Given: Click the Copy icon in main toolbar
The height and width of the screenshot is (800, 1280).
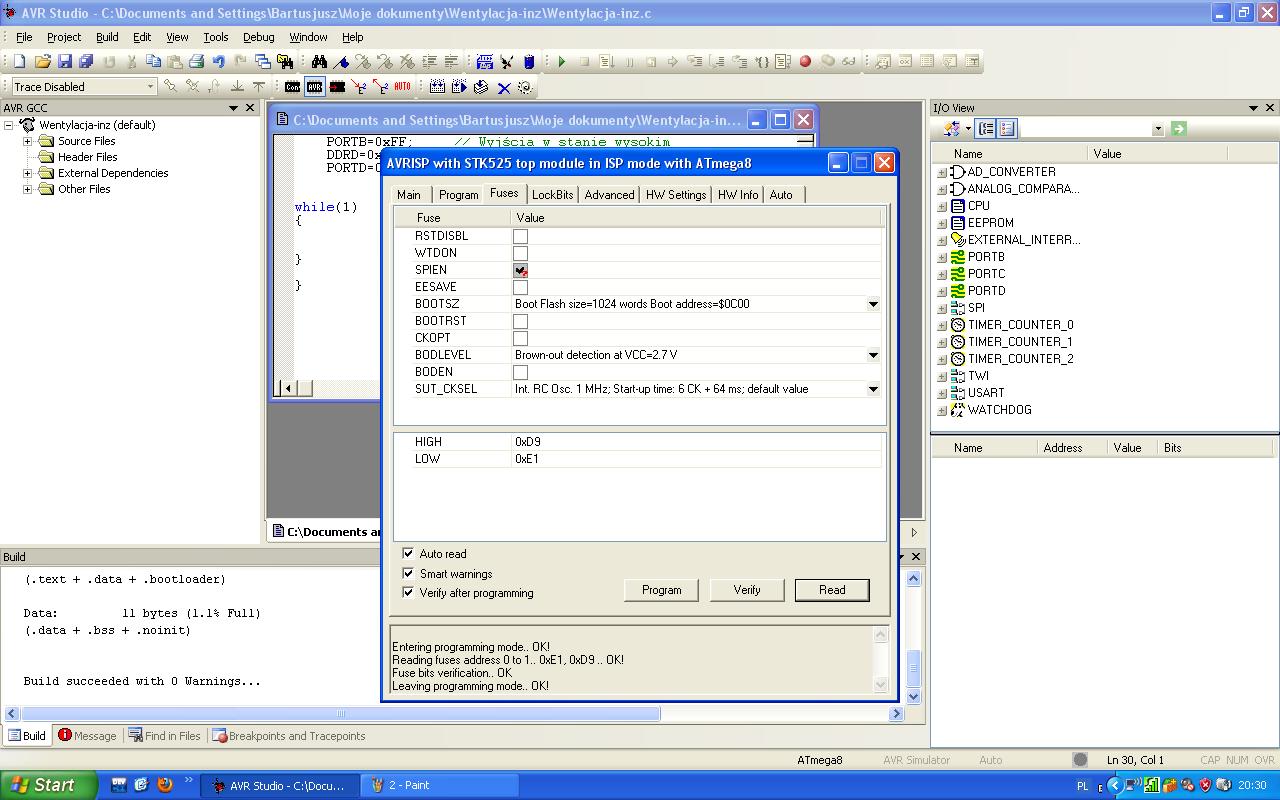Looking at the screenshot, I should pyautogui.click(x=153, y=61).
